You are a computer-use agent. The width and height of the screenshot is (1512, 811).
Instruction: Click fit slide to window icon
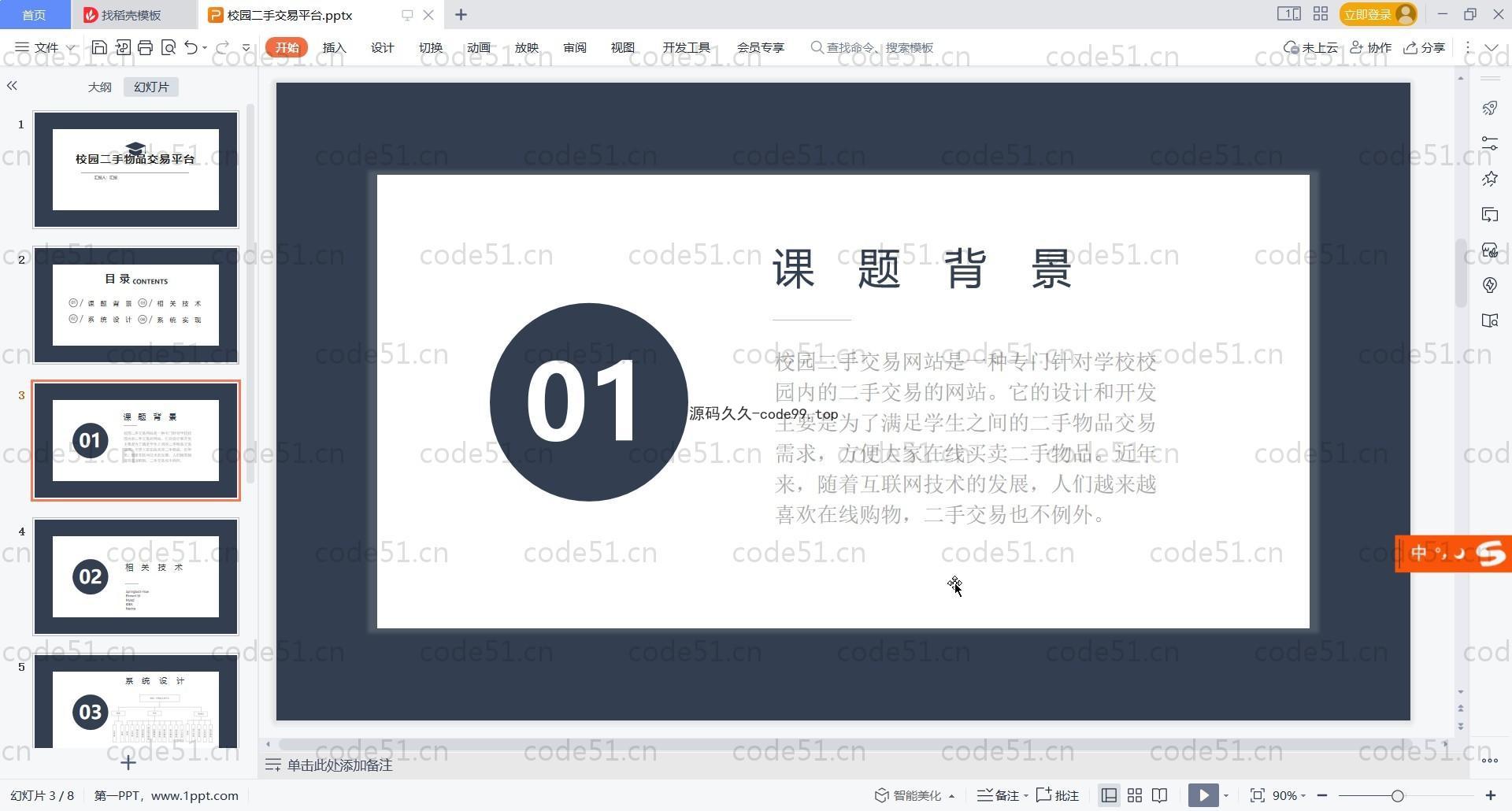click(x=1258, y=795)
